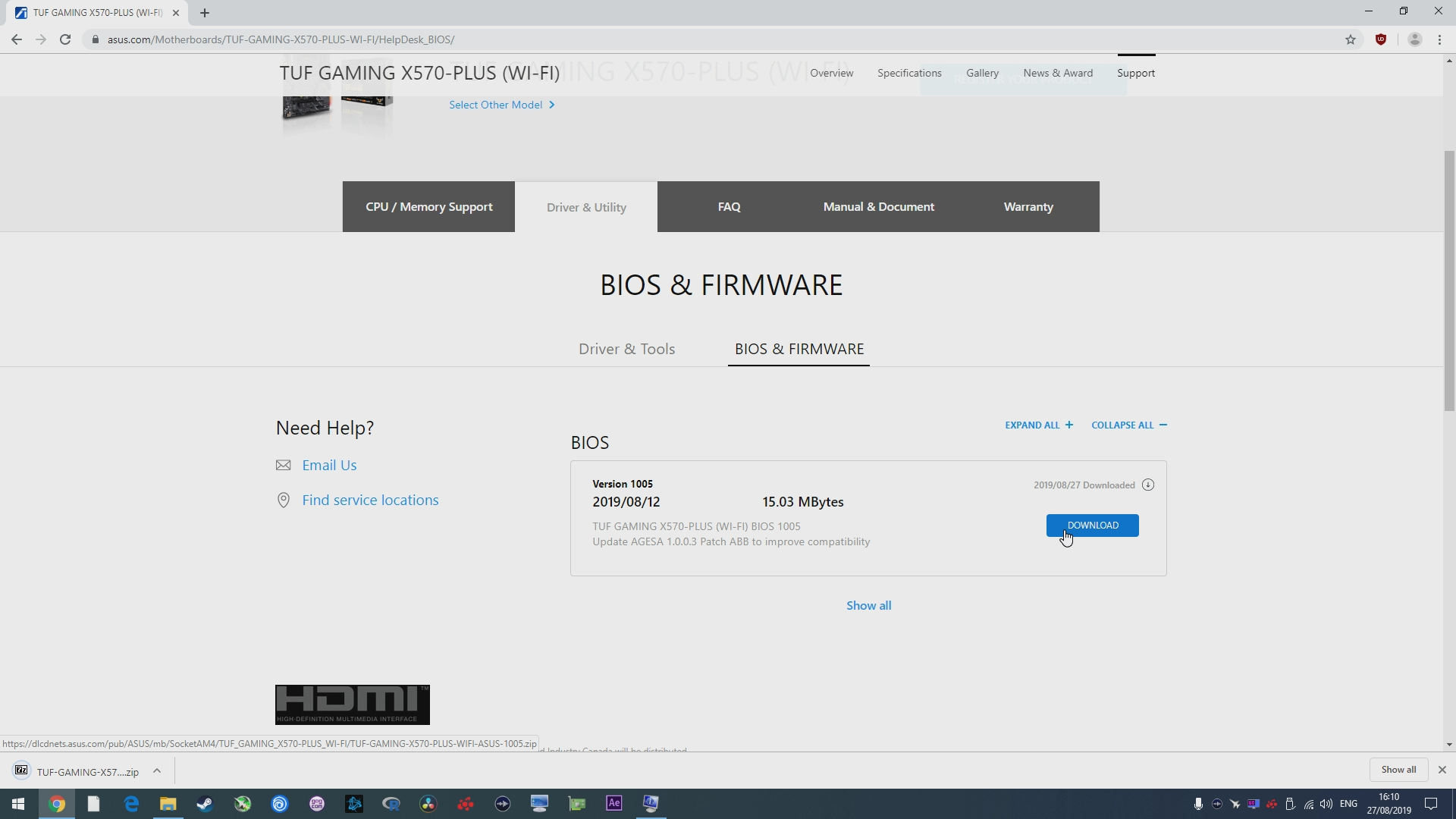Close the downloads bar

pos(1442,770)
